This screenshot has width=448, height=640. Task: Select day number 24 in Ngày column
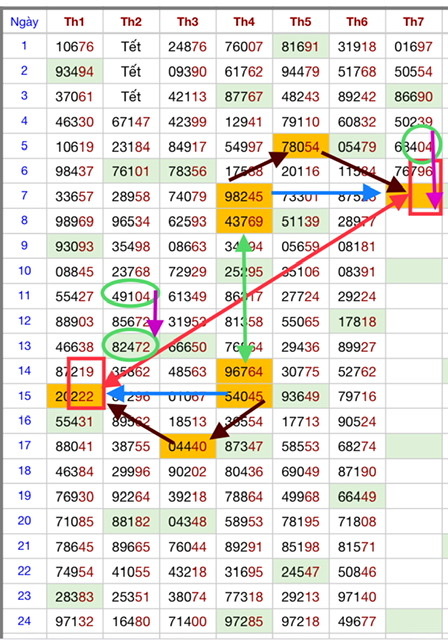coord(24,621)
